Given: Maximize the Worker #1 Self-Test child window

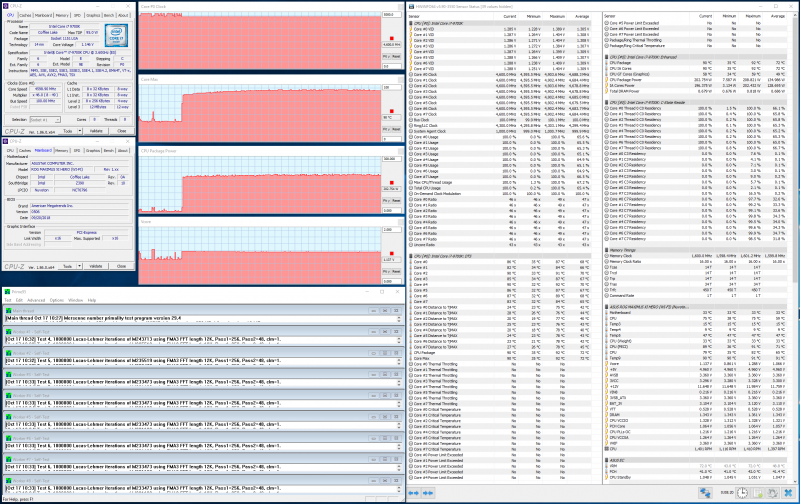Looking at the screenshot, I should point(385,332).
